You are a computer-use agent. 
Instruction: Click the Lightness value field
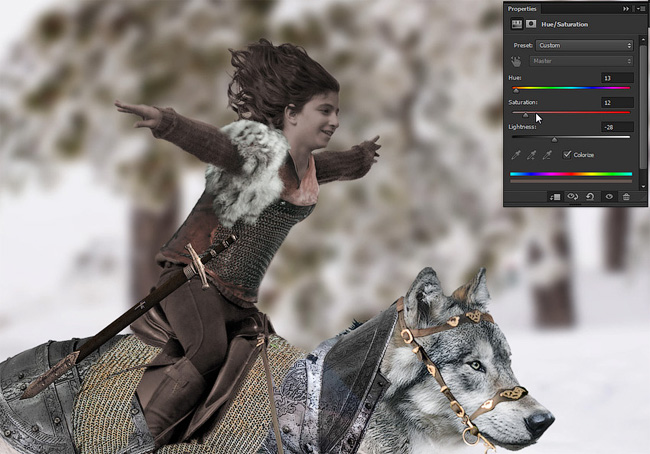click(x=617, y=127)
